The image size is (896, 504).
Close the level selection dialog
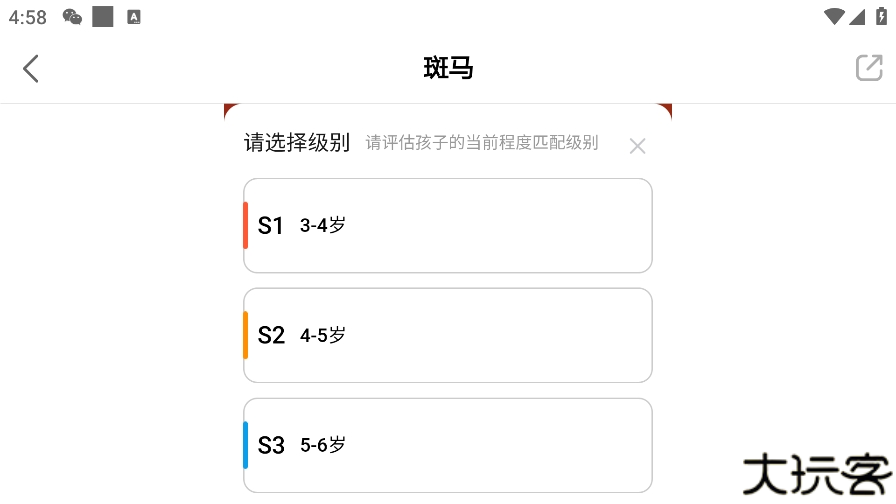[637, 146]
